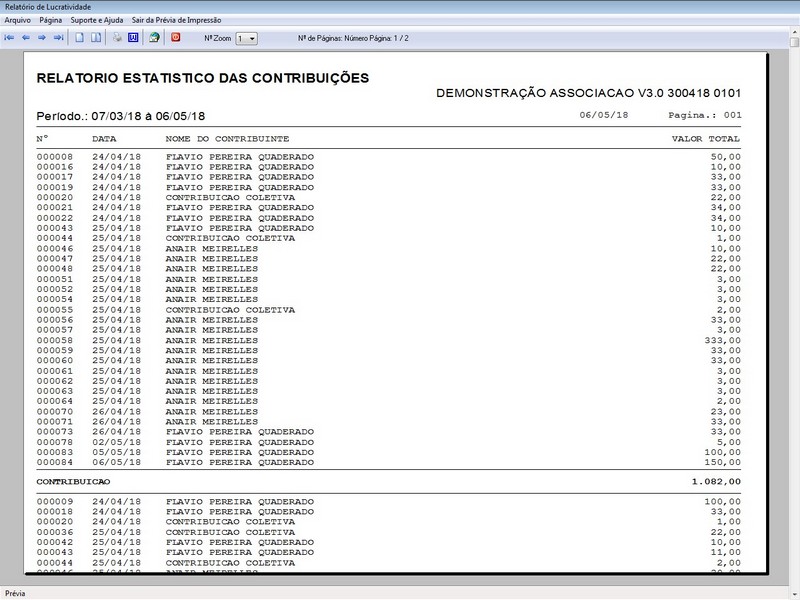The width and height of the screenshot is (800, 600).
Task: Click entry number 000009
Action: [x=55, y=502]
